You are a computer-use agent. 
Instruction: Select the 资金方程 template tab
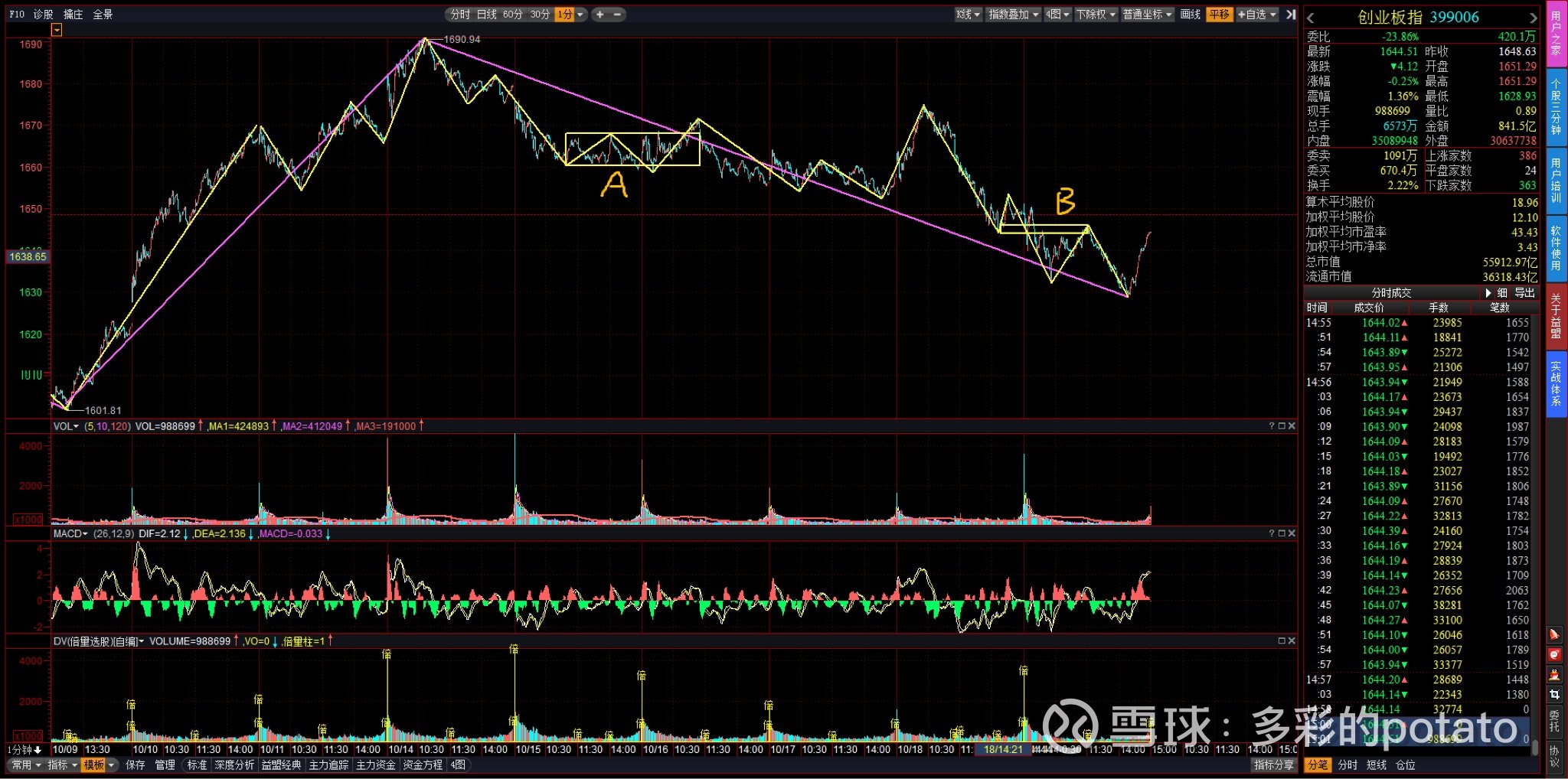coord(423,765)
